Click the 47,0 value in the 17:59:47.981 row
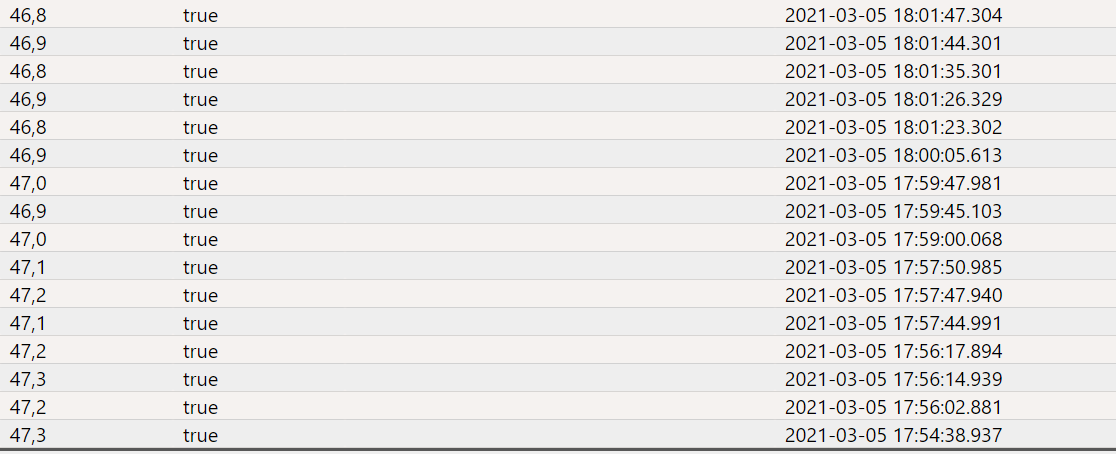Screen dimensions: 1116x454 [x=27, y=184]
